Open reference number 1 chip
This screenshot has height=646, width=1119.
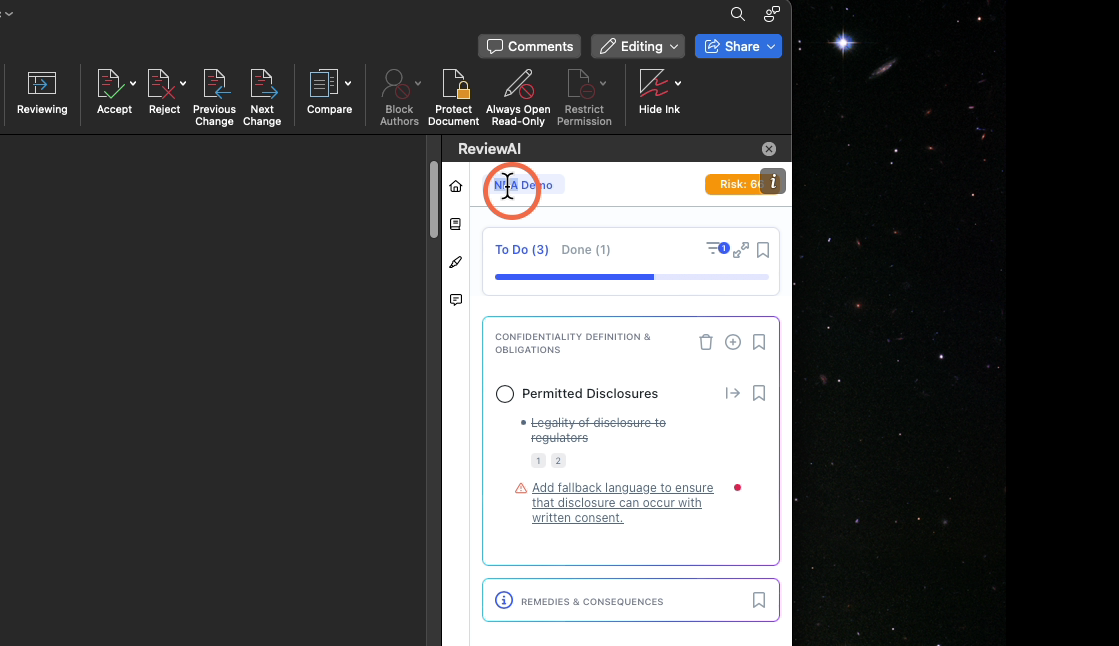[x=538, y=460]
